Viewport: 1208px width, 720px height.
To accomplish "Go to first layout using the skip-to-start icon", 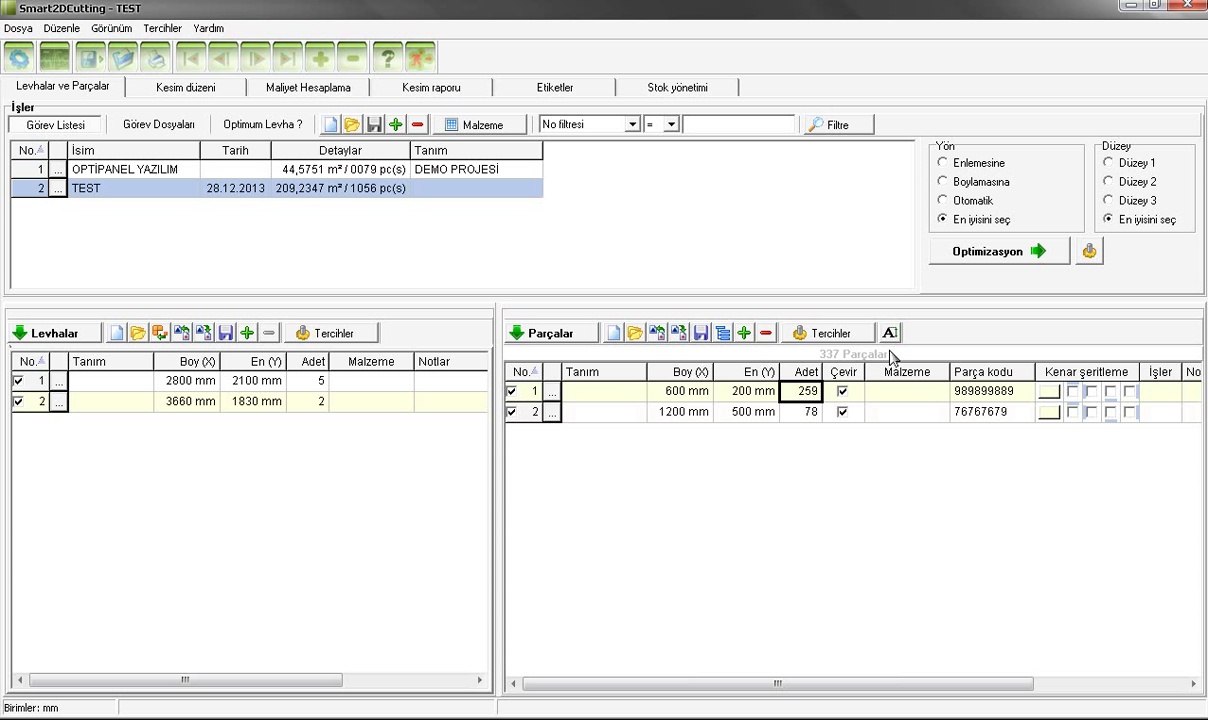I will tap(191, 57).
